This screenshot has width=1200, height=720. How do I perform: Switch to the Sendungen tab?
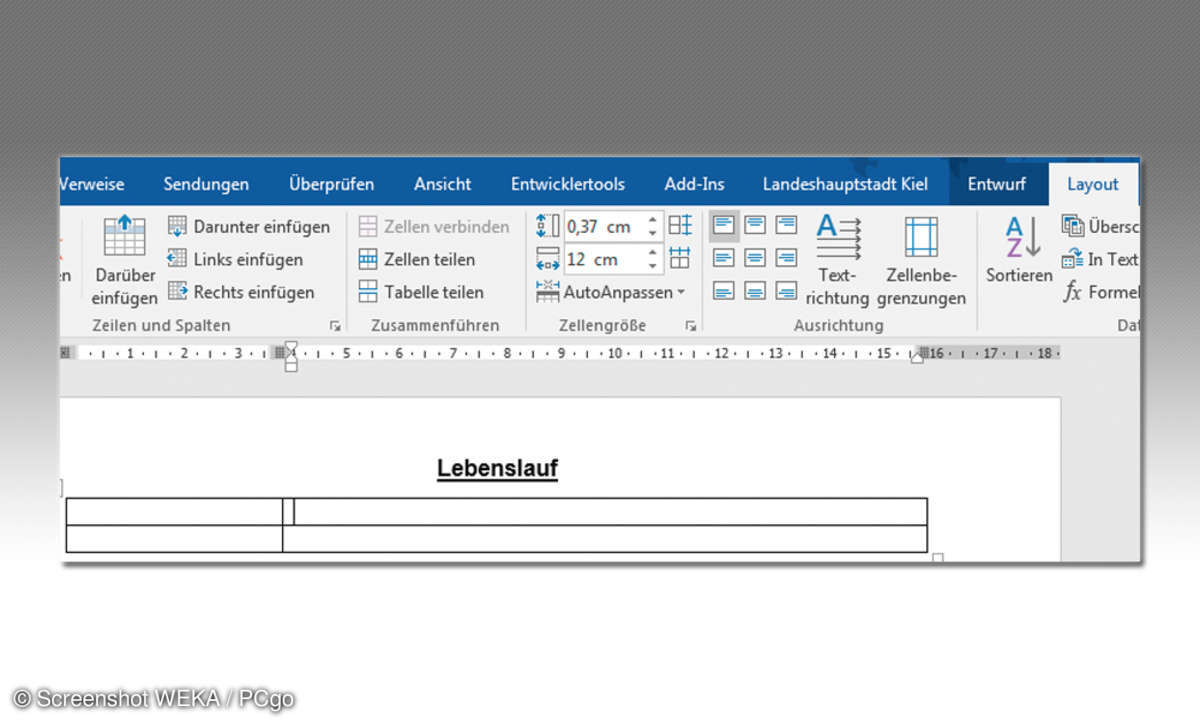point(206,184)
